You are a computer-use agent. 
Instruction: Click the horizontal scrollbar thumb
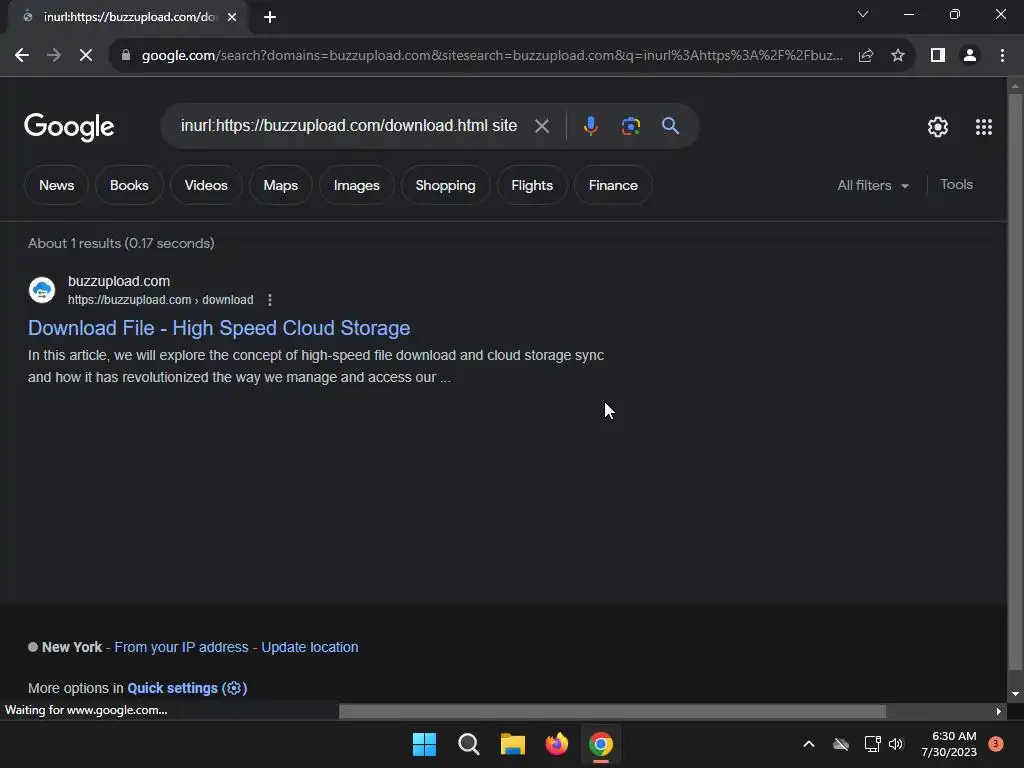click(612, 711)
